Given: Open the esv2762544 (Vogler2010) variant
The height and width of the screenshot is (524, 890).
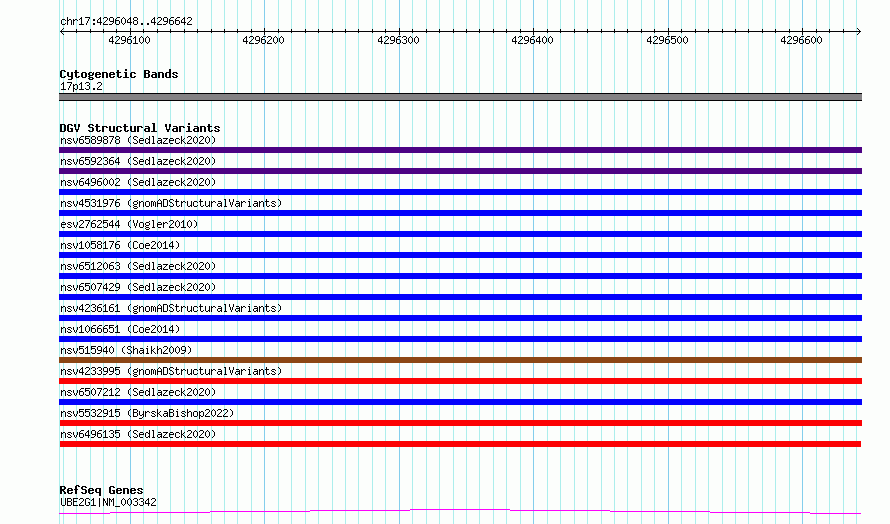Looking at the screenshot, I should [129, 224].
